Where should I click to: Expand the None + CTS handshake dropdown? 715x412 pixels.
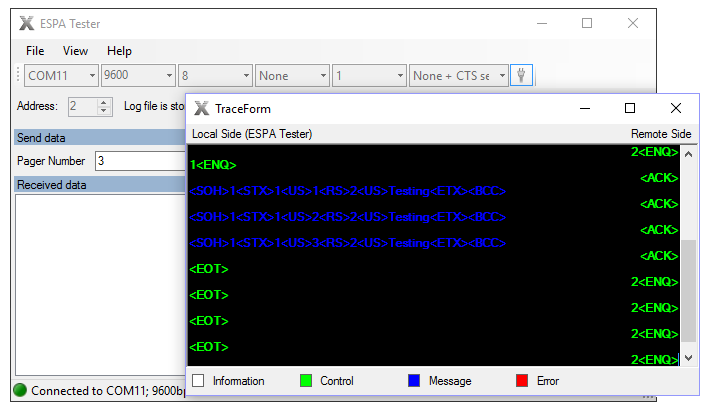click(502, 76)
